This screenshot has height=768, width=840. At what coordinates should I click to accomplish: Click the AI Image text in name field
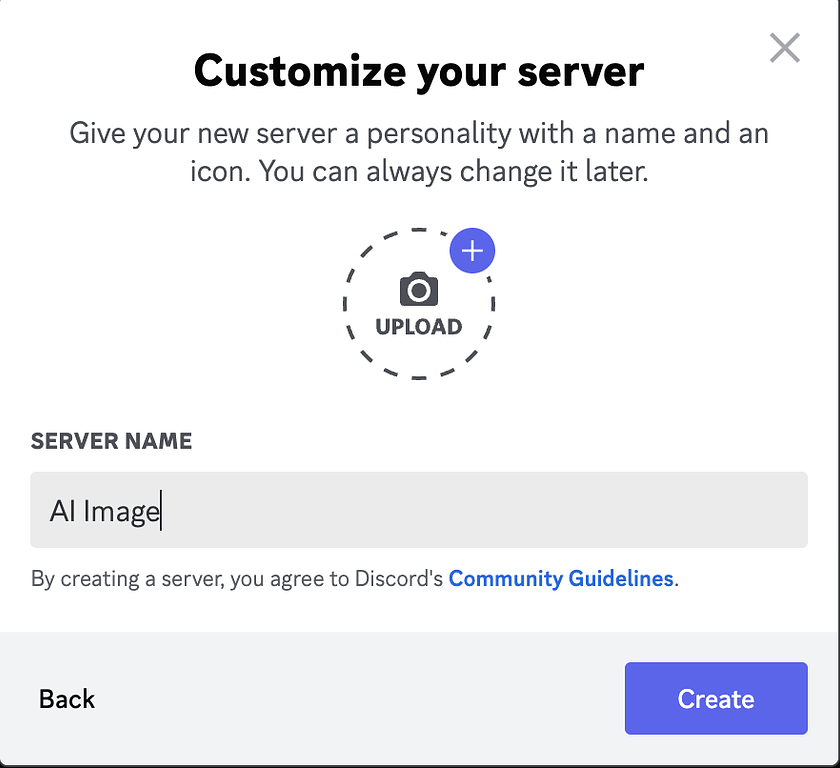click(105, 511)
